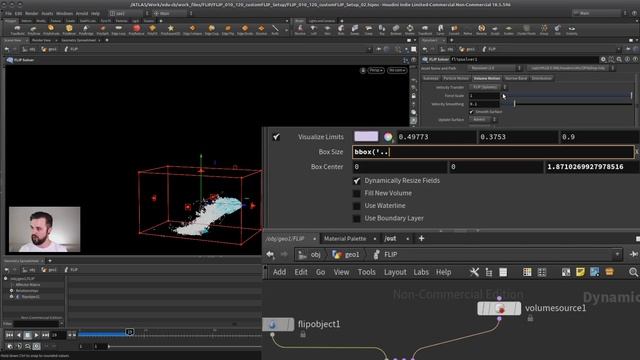
Task: Switch to the Particle Motion parameter tab
Action: (456, 78)
